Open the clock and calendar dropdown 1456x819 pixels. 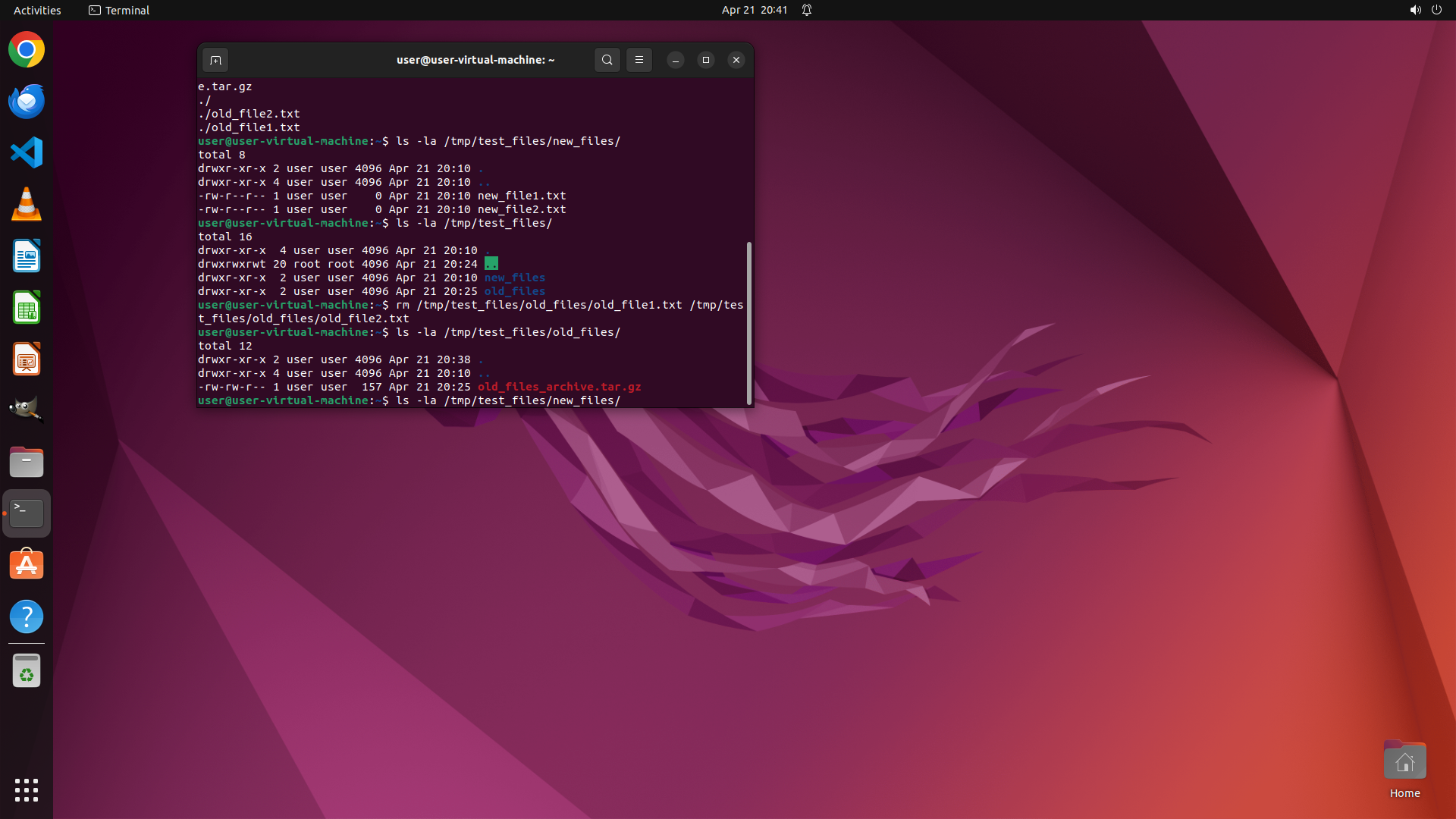coord(754,10)
